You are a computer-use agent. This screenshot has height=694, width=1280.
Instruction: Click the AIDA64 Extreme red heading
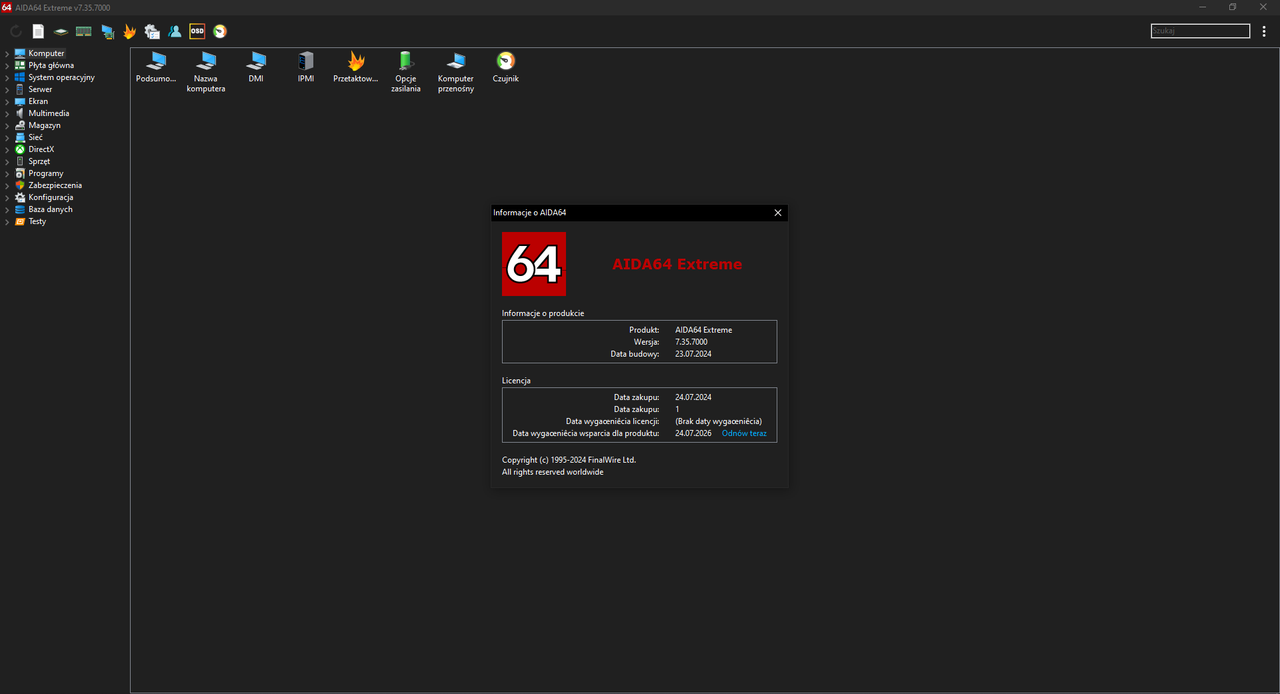[677, 264]
